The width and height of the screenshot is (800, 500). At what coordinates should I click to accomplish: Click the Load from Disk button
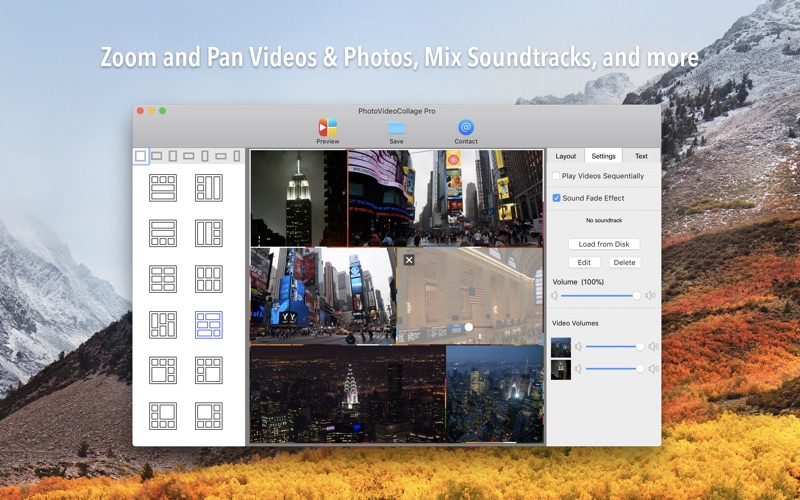click(x=604, y=244)
